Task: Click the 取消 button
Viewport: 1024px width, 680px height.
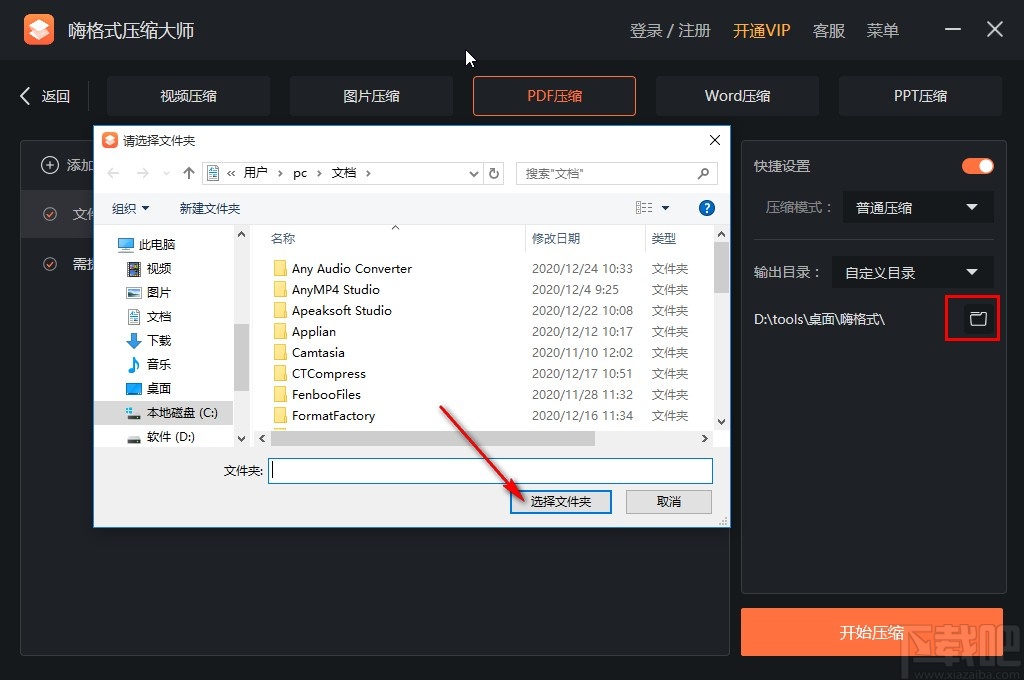Action: [669, 502]
